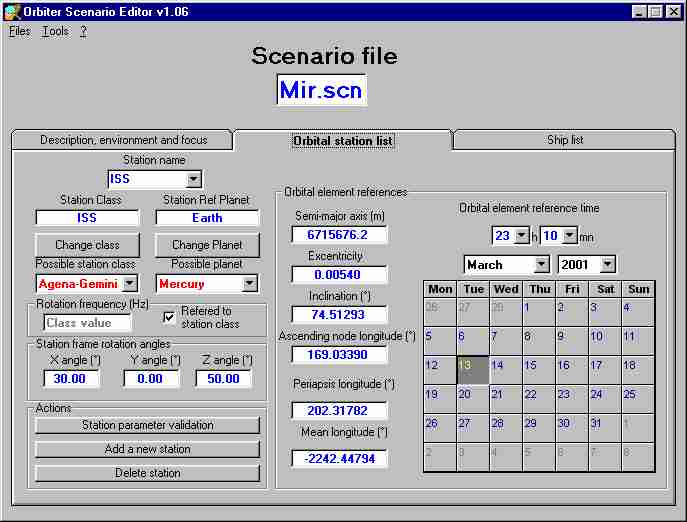Open the Tools menu

(55, 32)
